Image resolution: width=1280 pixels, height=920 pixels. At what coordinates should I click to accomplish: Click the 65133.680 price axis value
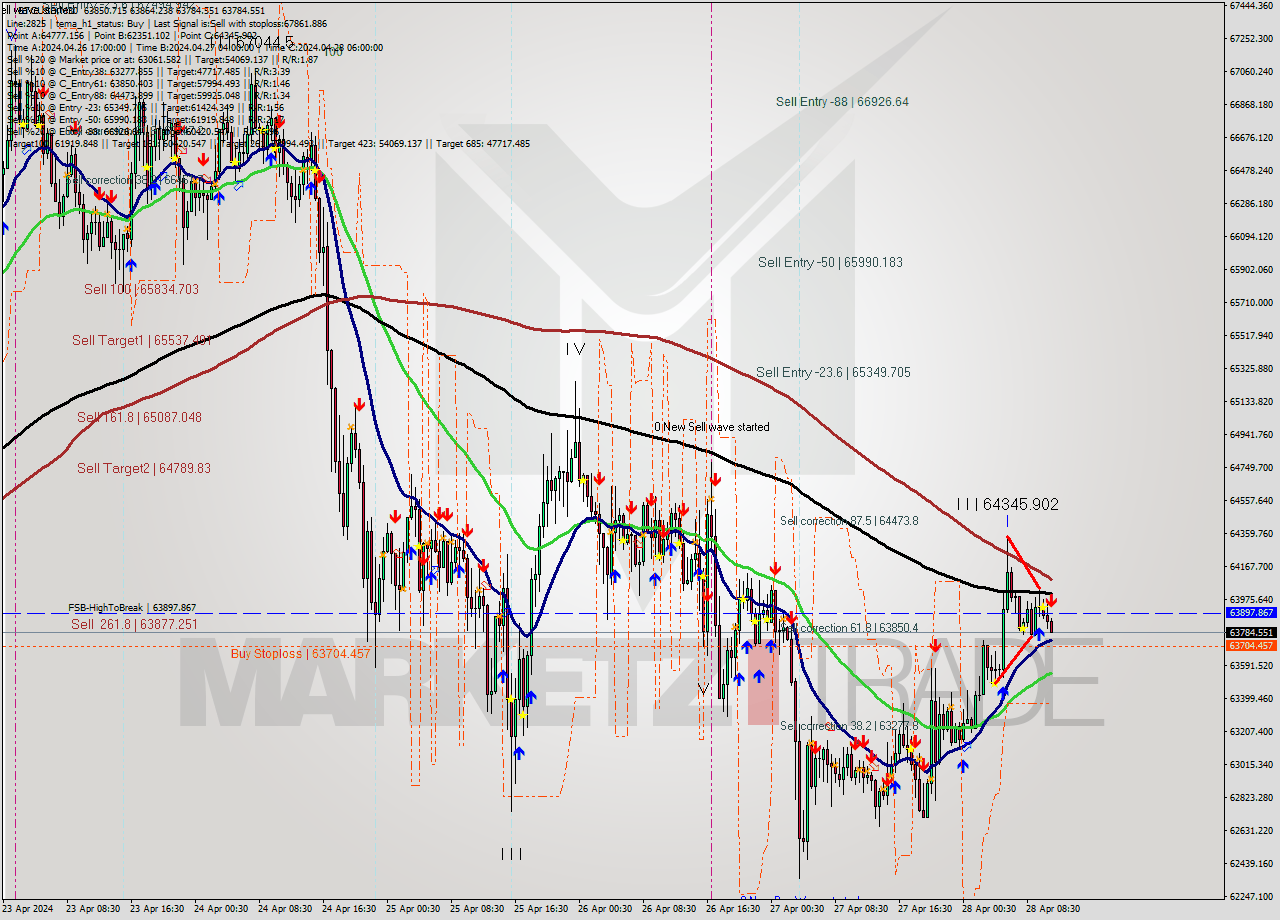pyautogui.click(x=1251, y=401)
